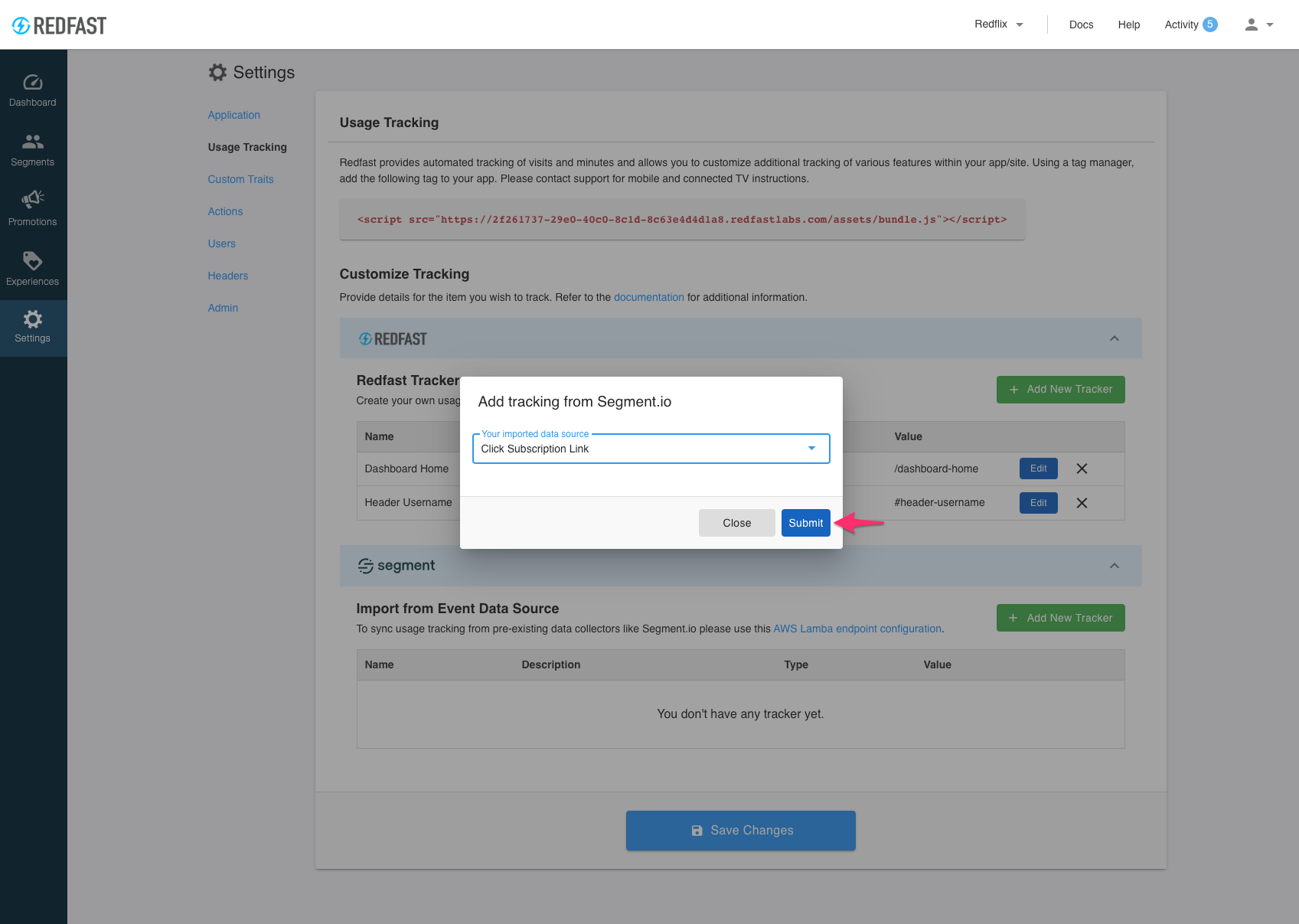Screen dimensions: 1299x924
Task: Open the Admin settings tab
Action: (223, 308)
